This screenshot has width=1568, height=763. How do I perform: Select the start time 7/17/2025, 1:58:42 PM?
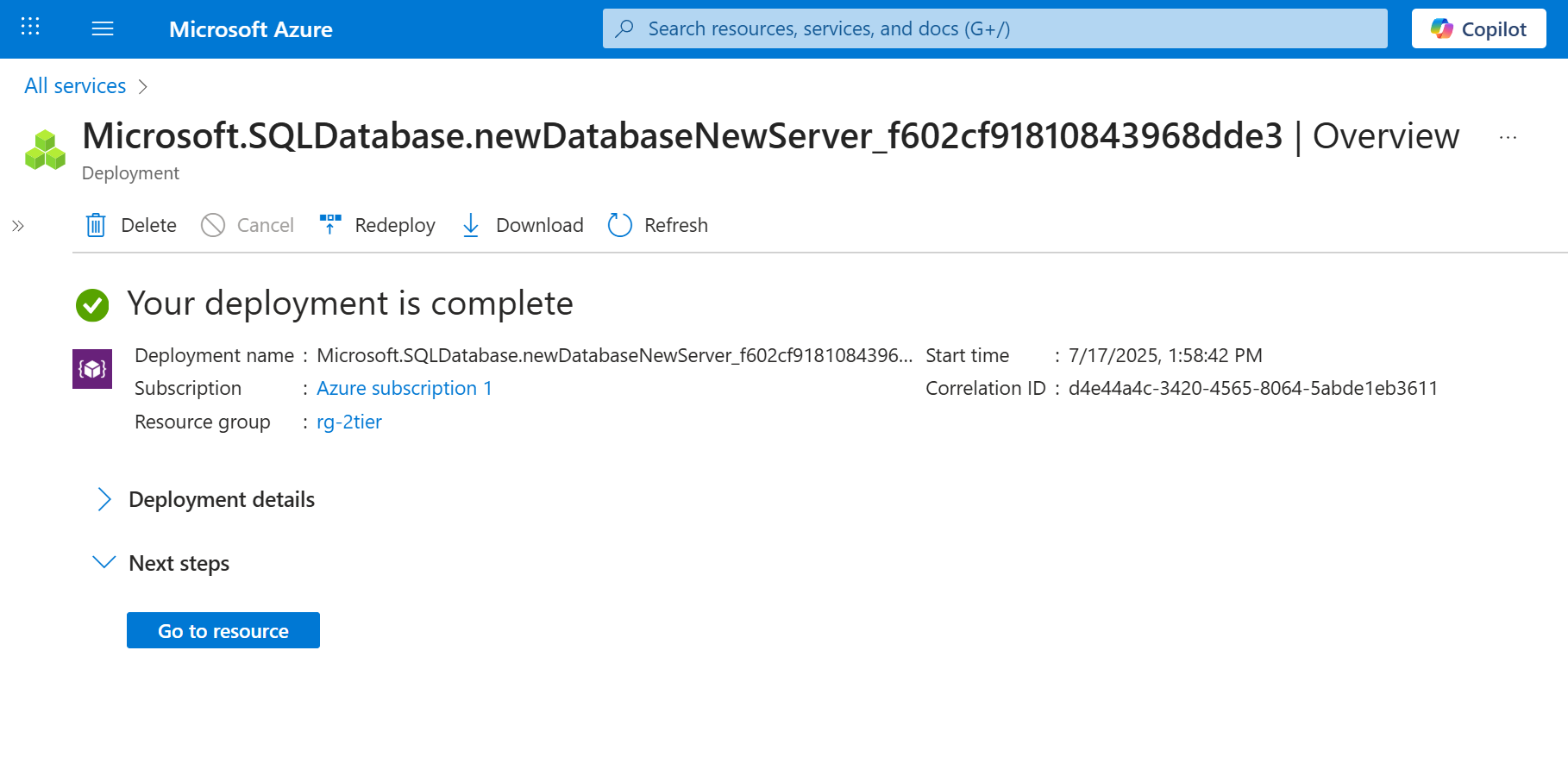(1165, 356)
